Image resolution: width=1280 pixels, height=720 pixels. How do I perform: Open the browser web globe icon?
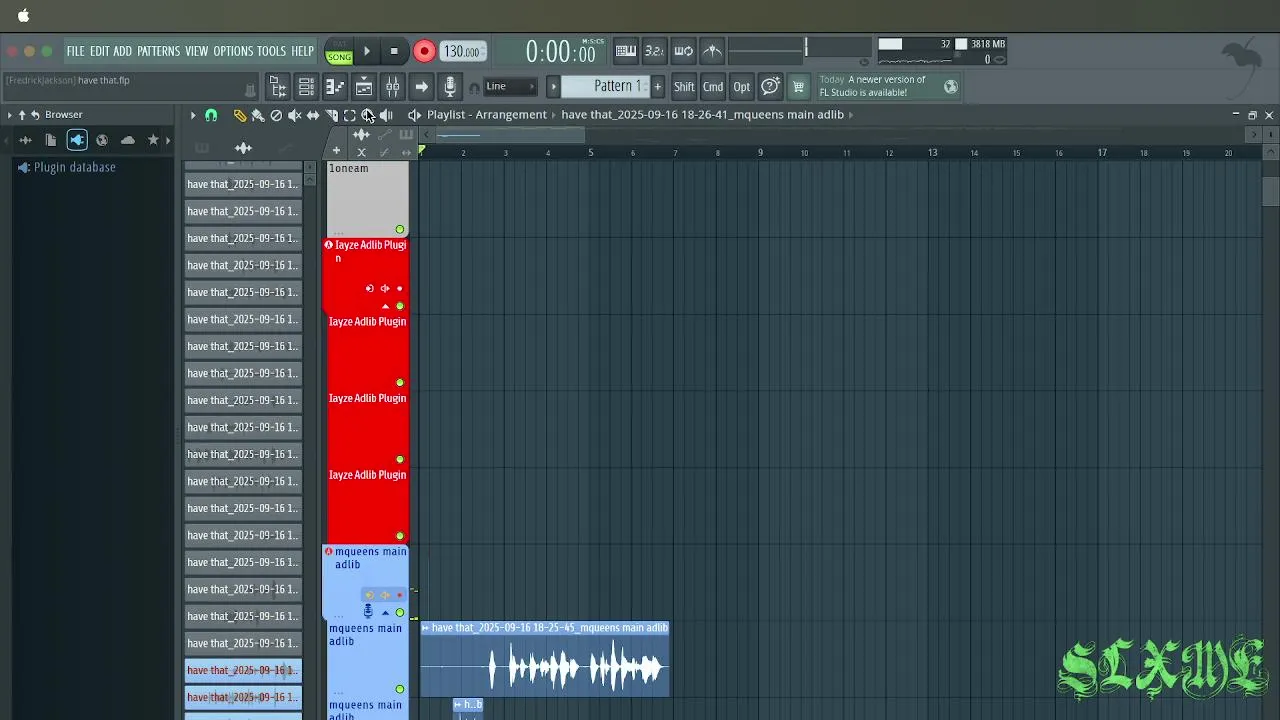pos(102,140)
